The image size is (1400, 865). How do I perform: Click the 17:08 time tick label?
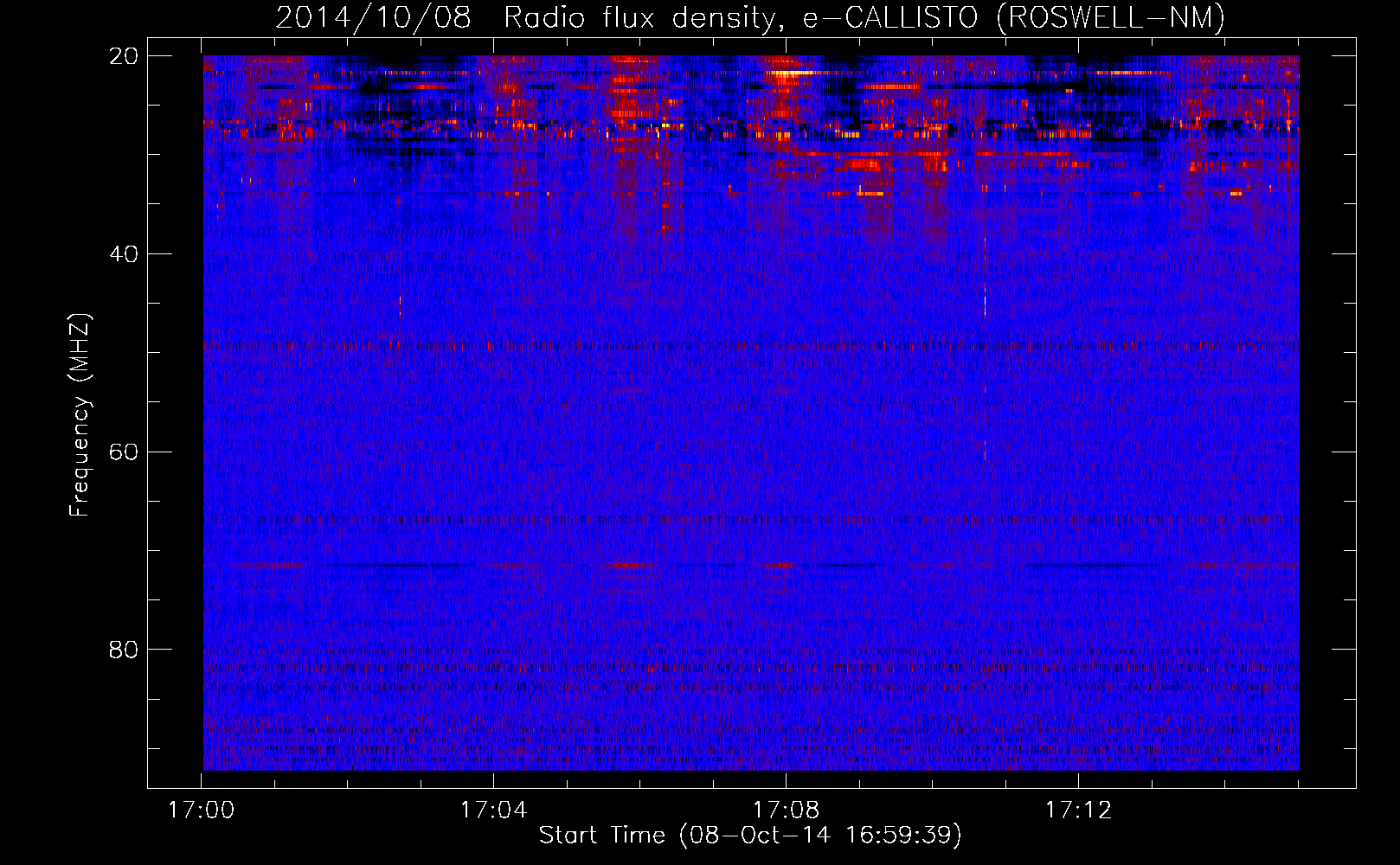point(787,811)
